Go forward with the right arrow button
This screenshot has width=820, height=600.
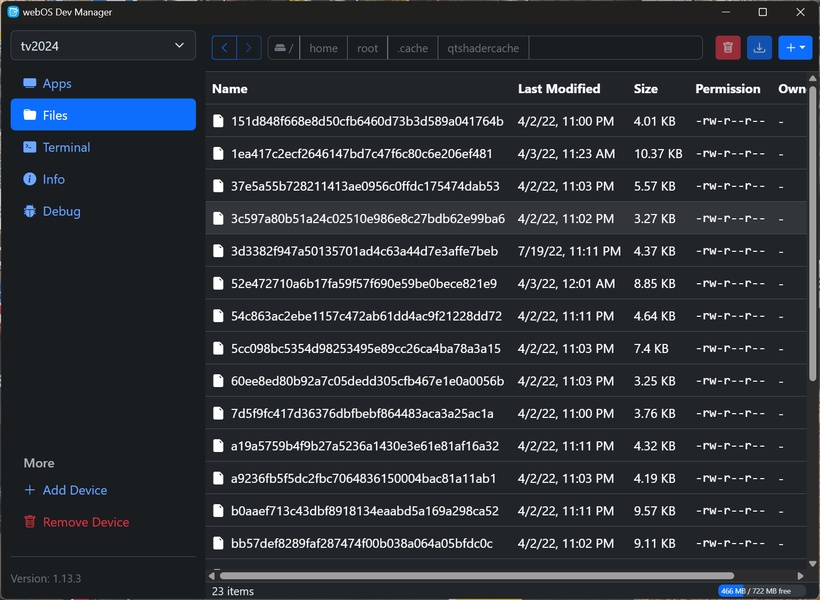[249, 48]
